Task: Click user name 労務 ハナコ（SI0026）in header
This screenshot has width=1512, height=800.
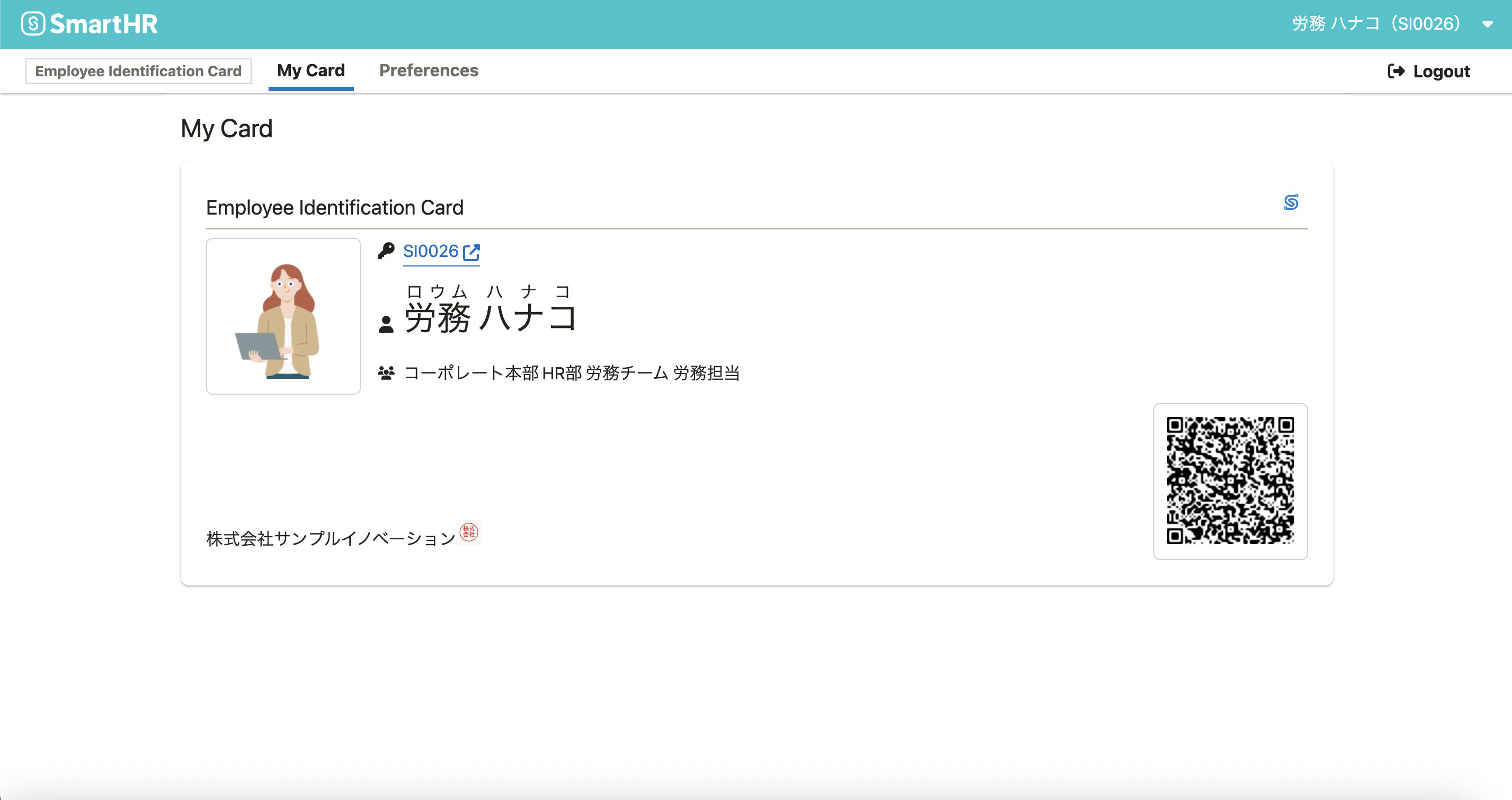Action: click(x=1376, y=23)
